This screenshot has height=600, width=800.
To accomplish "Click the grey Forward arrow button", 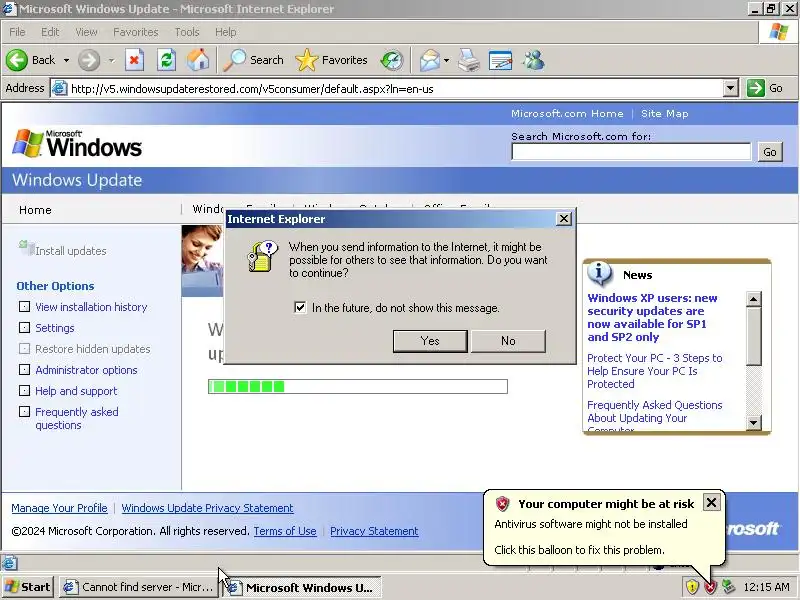I will point(89,60).
